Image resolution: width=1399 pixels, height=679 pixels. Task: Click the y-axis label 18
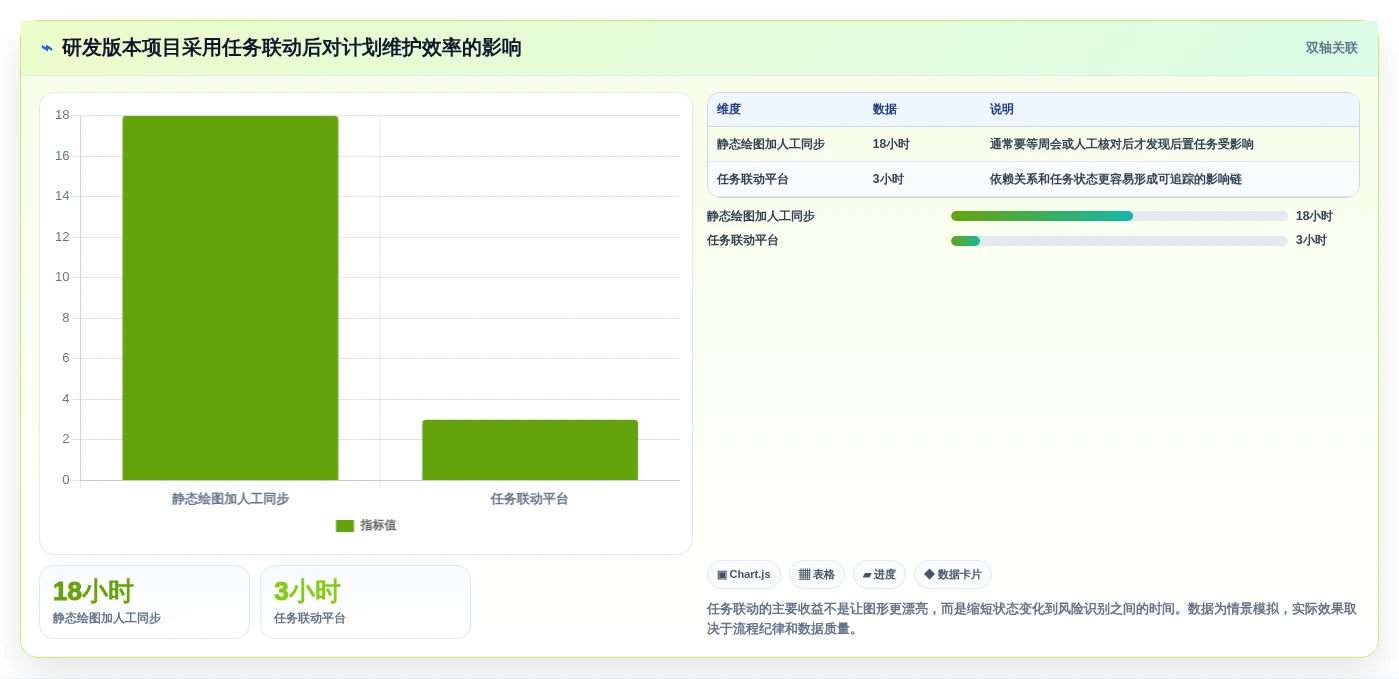pos(62,115)
